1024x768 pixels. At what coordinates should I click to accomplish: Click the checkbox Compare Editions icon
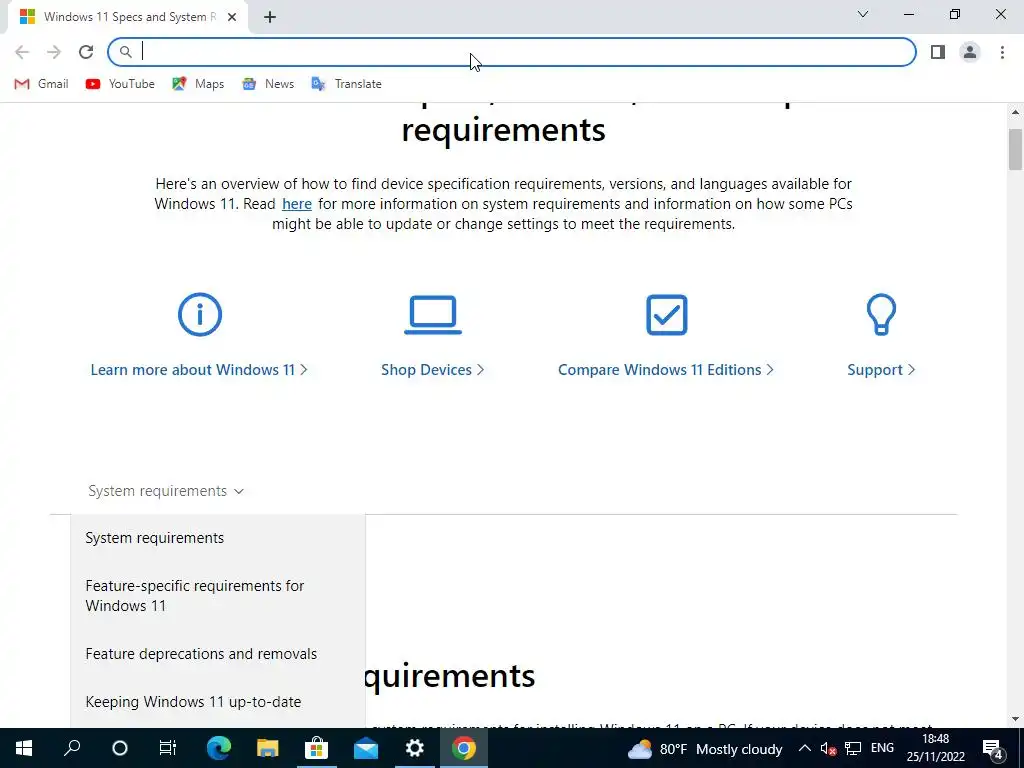pos(667,315)
